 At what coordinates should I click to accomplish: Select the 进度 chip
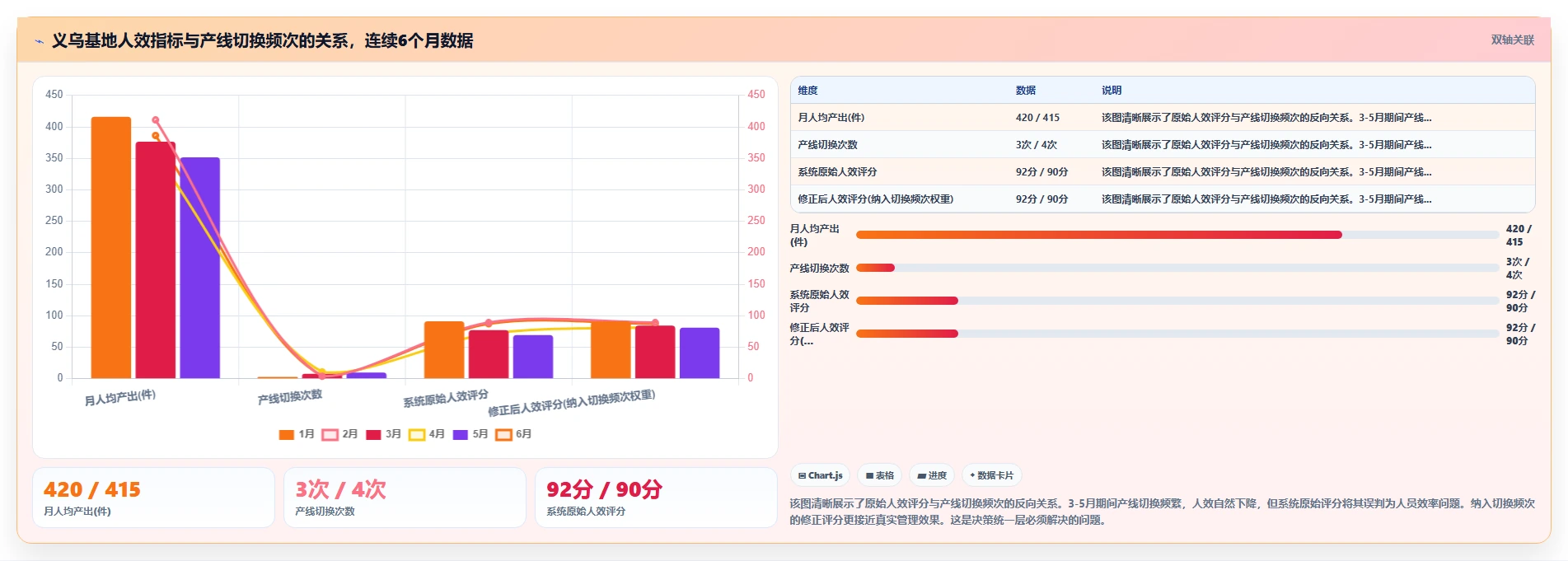pos(932,475)
